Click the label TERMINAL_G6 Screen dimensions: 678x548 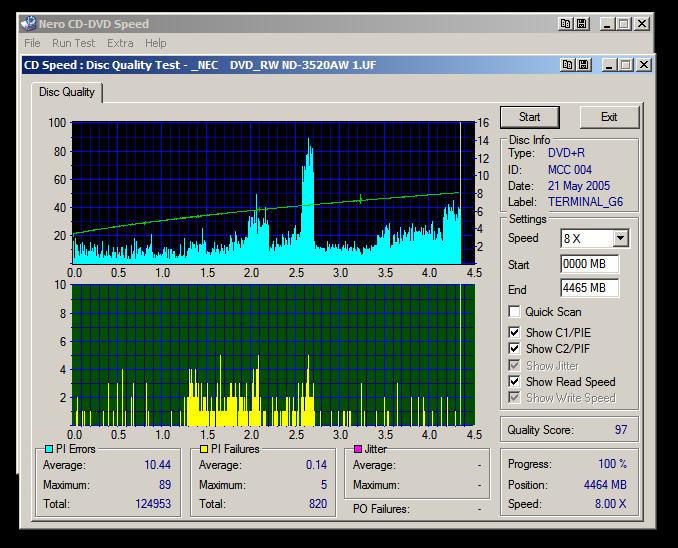click(x=586, y=202)
